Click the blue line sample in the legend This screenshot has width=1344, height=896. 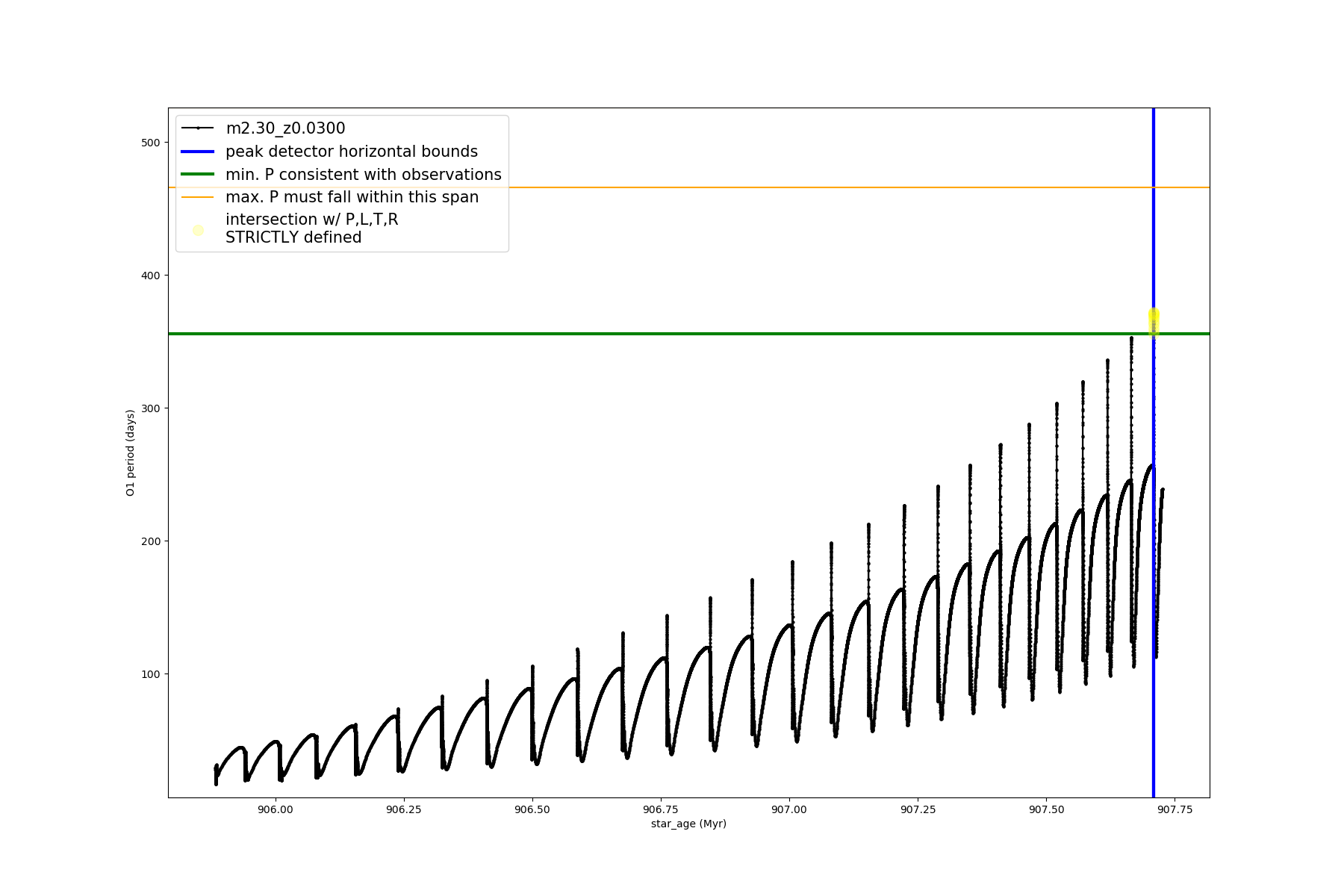tap(198, 152)
